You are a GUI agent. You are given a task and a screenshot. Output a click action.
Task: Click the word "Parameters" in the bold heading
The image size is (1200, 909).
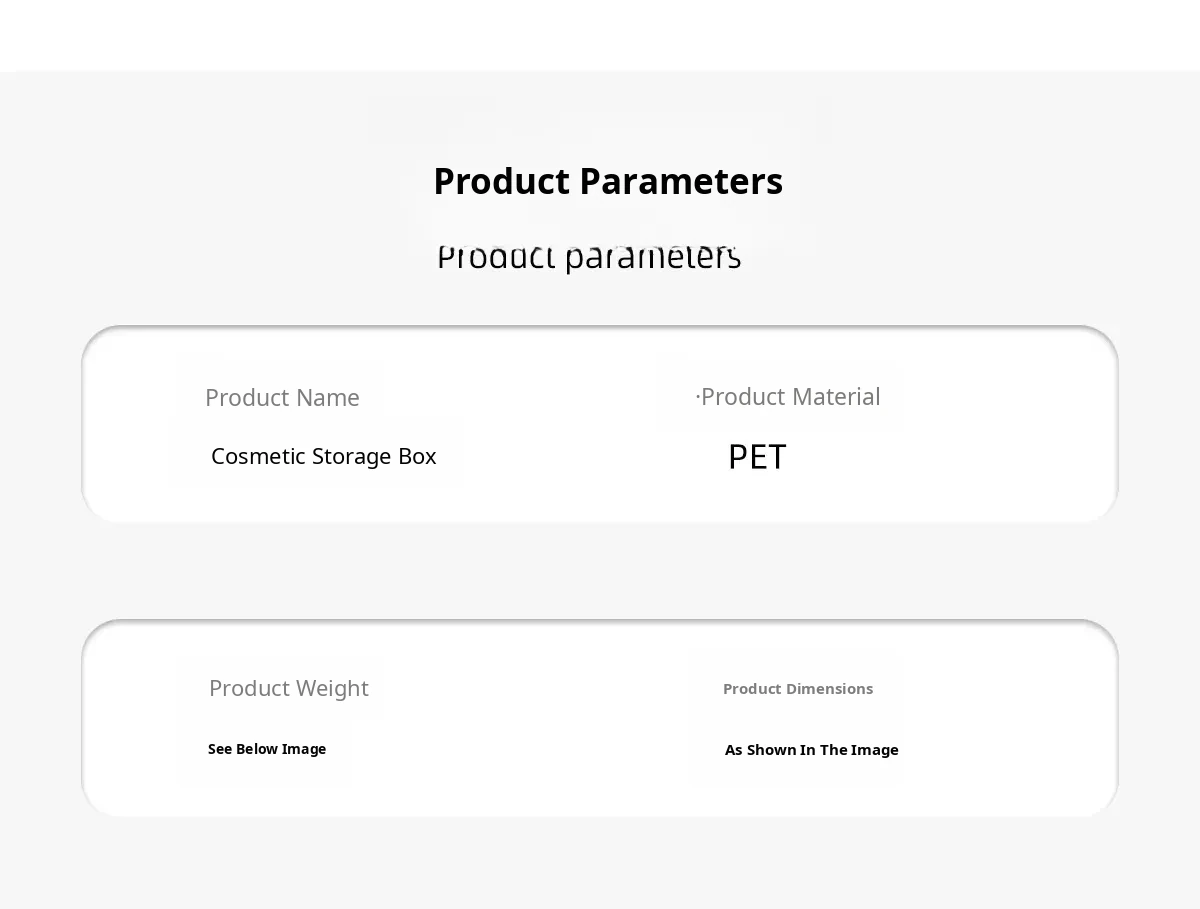[680, 182]
